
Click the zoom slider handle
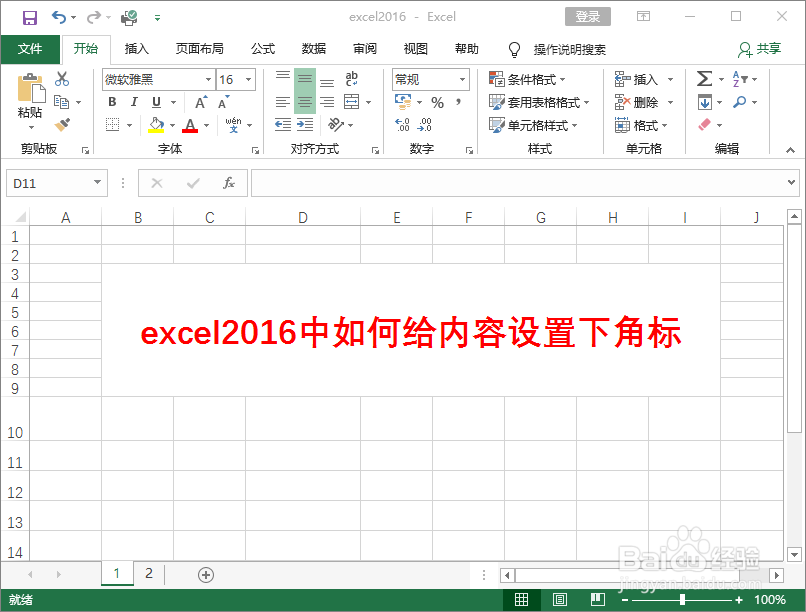point(682,600)
